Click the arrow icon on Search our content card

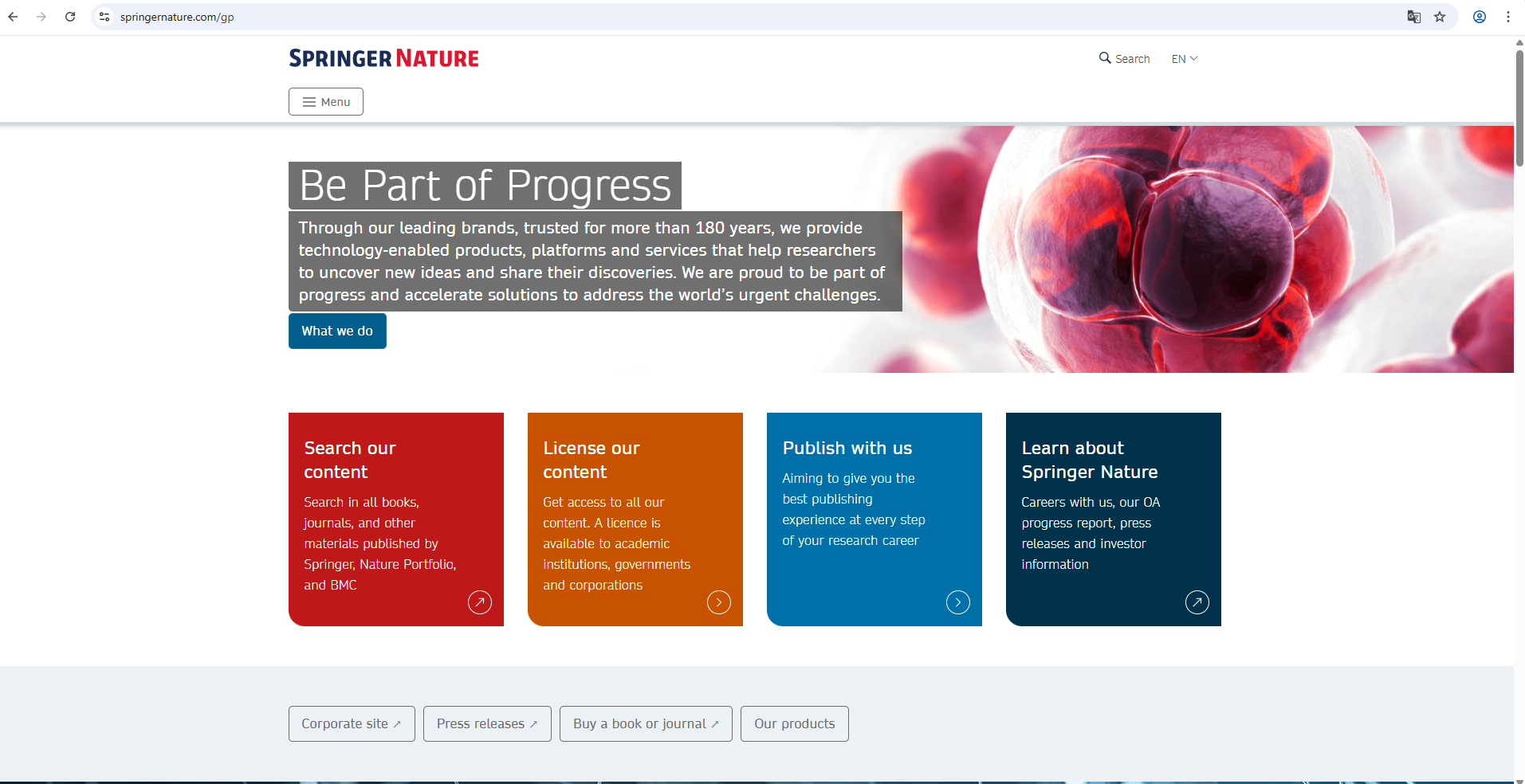click(480, 602)
